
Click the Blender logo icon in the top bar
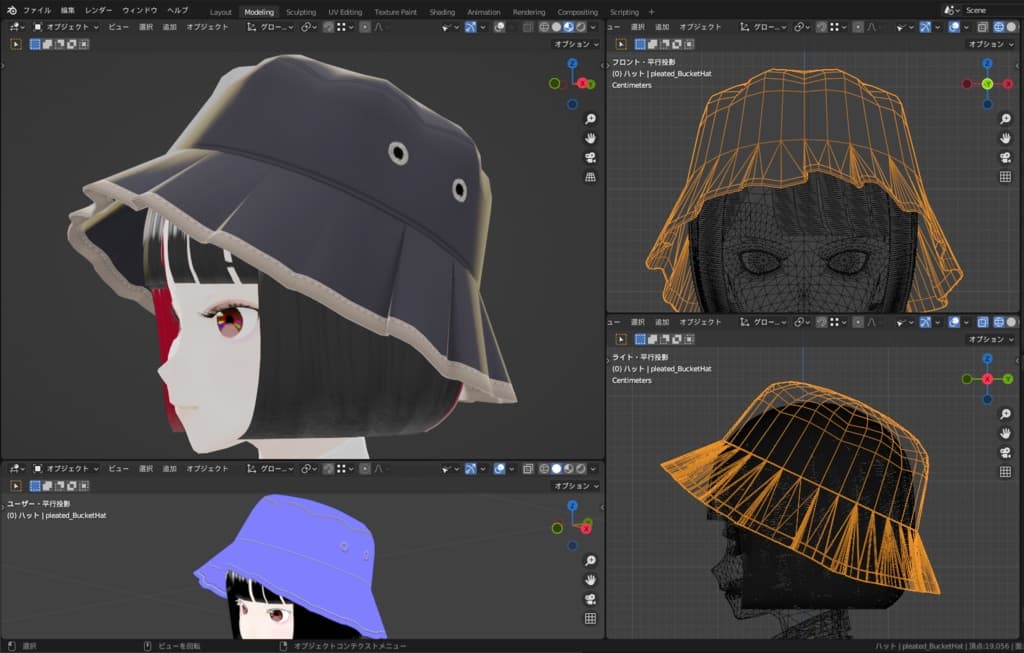pos(11,10)
